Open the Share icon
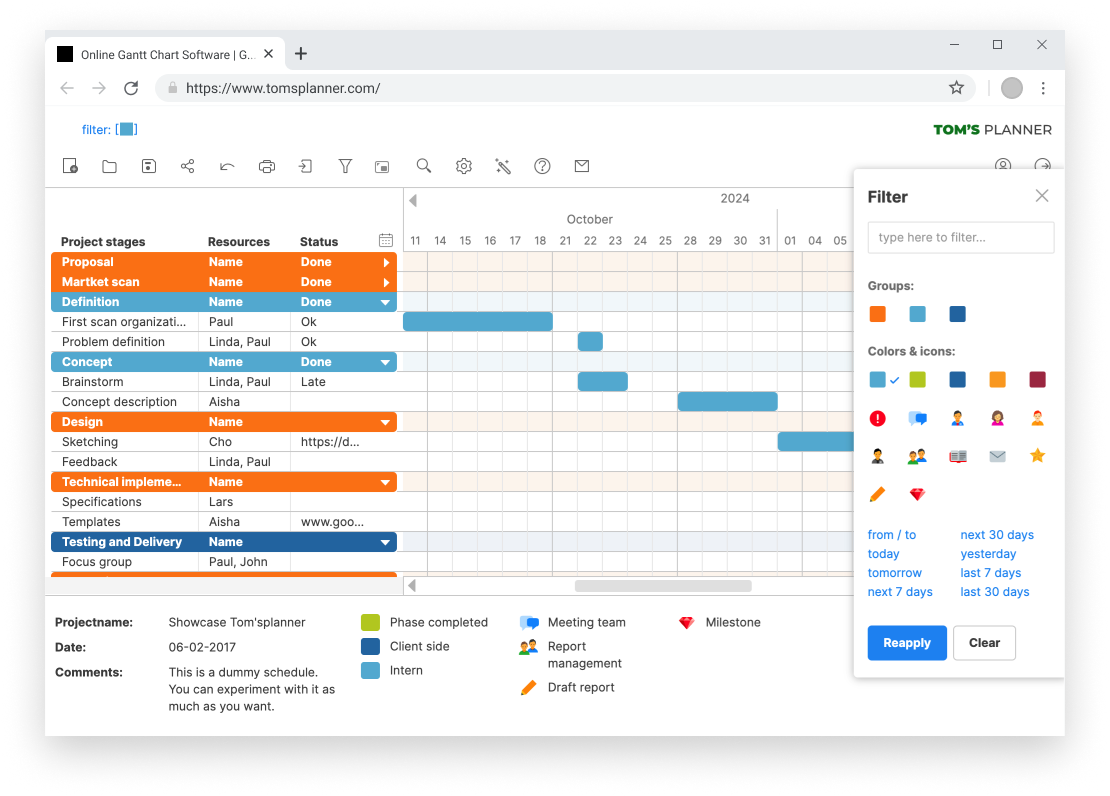Viewport: 1110px width, 796px height. point(187,166)
